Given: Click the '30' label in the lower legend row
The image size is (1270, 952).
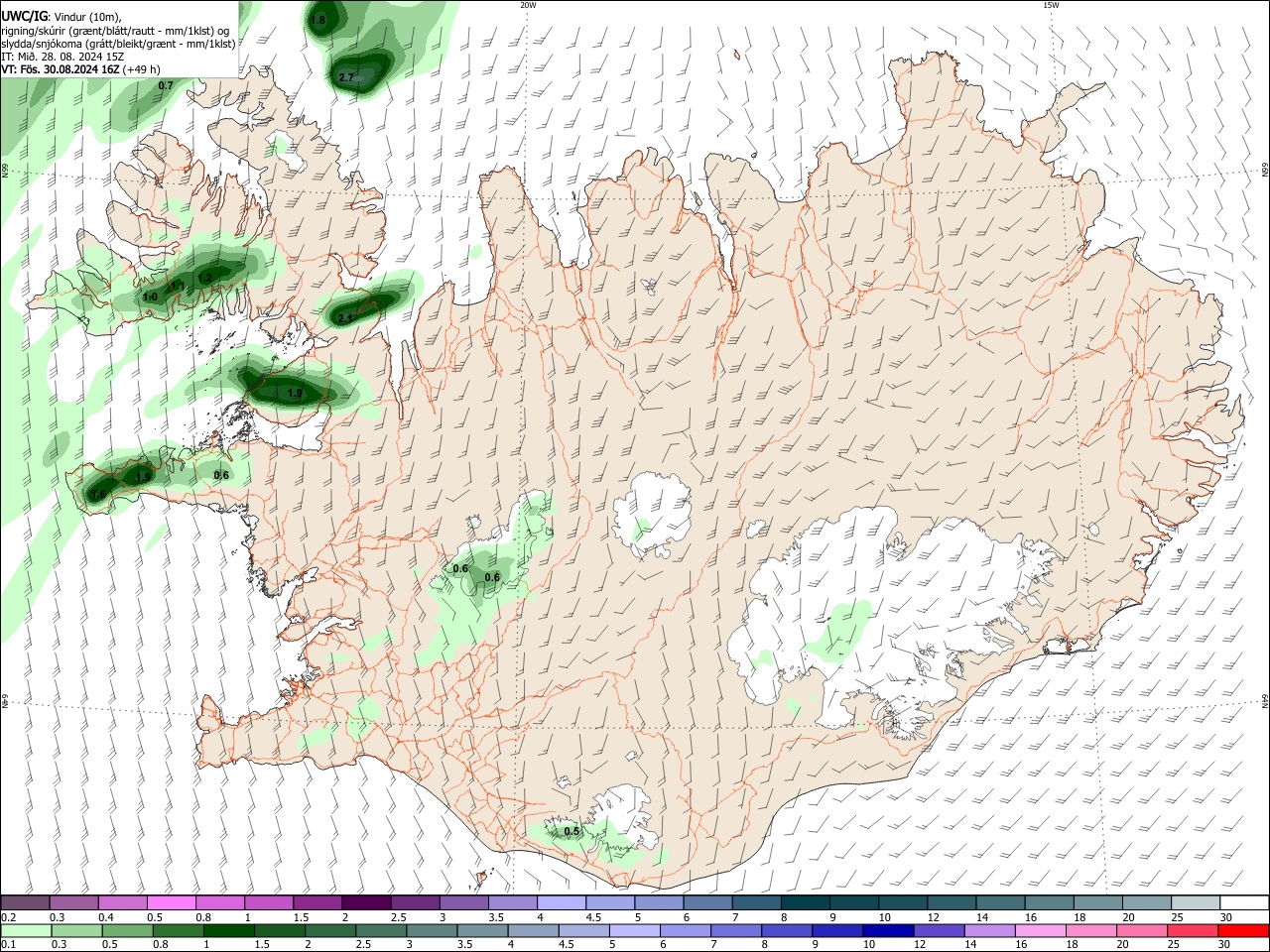Looking at the screenshot, I should 1223,944.
